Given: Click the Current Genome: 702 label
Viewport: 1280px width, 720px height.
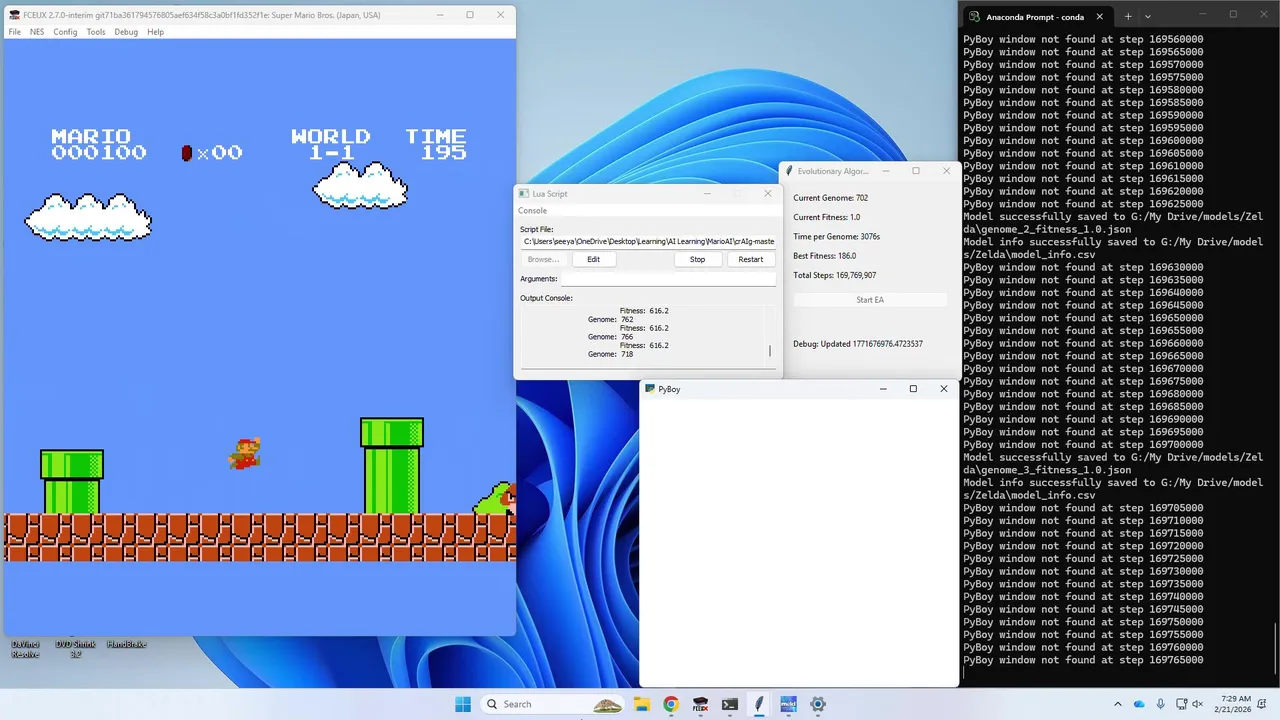Looking at the screenshot, I should pos(830,198).
